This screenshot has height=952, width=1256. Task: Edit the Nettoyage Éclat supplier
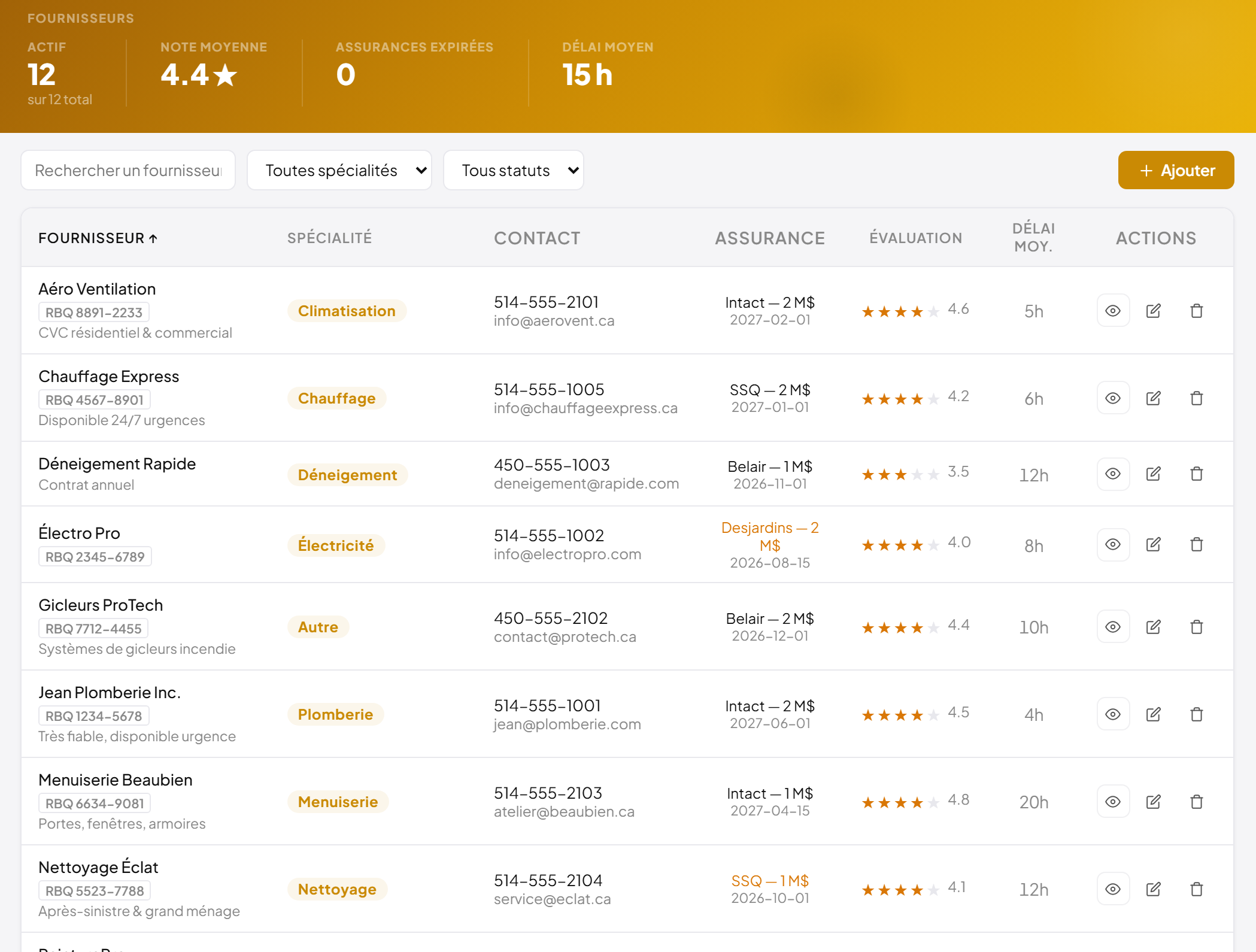click(1154, 889)
